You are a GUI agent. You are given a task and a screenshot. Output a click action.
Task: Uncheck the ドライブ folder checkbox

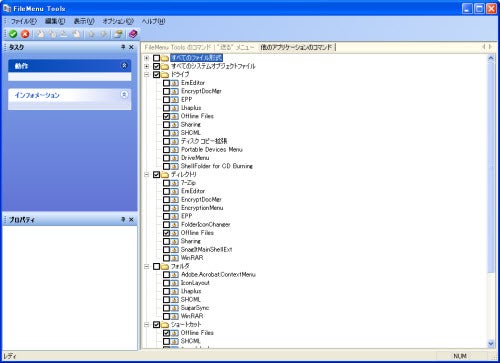156,75
